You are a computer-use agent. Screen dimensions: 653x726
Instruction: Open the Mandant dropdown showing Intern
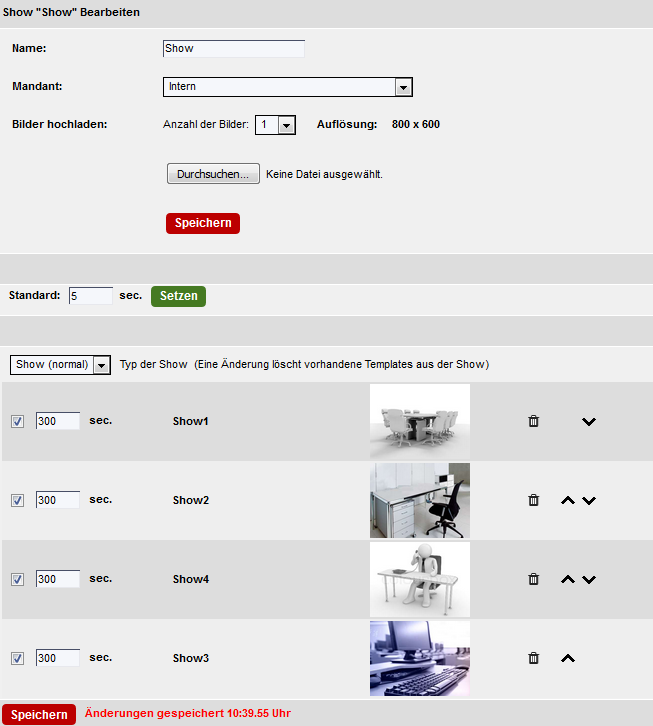point(288,87)
